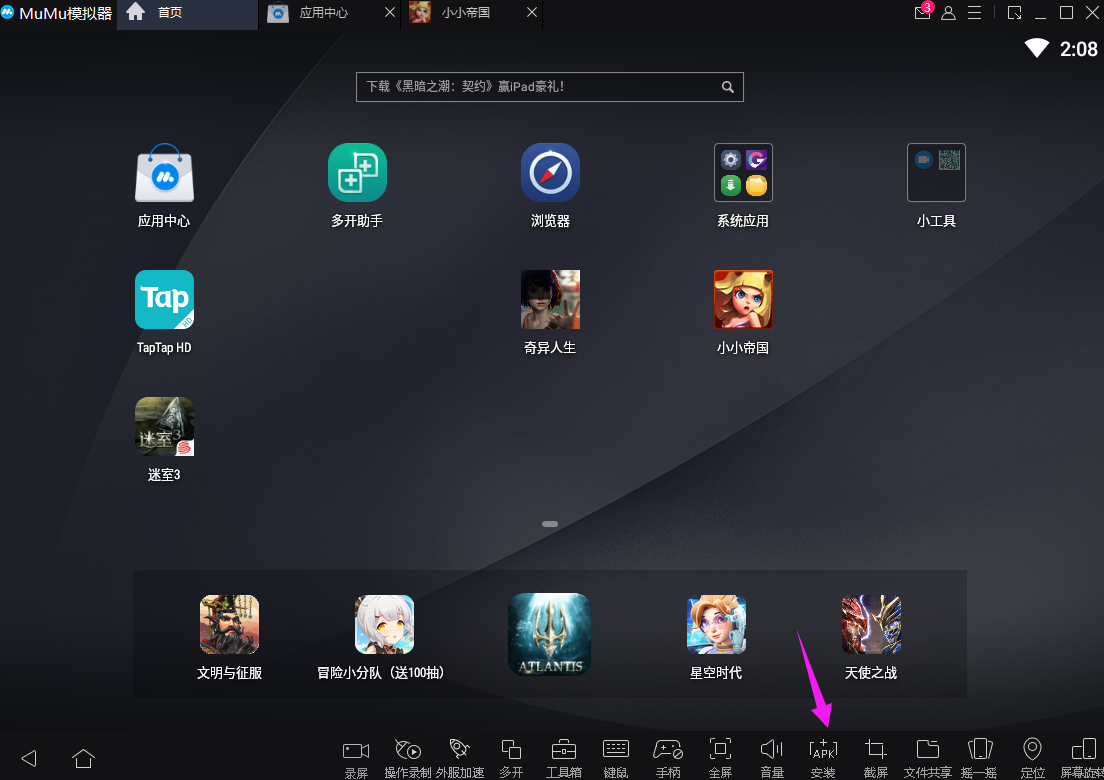Open the 系统应用 folder

coord(743,173)
